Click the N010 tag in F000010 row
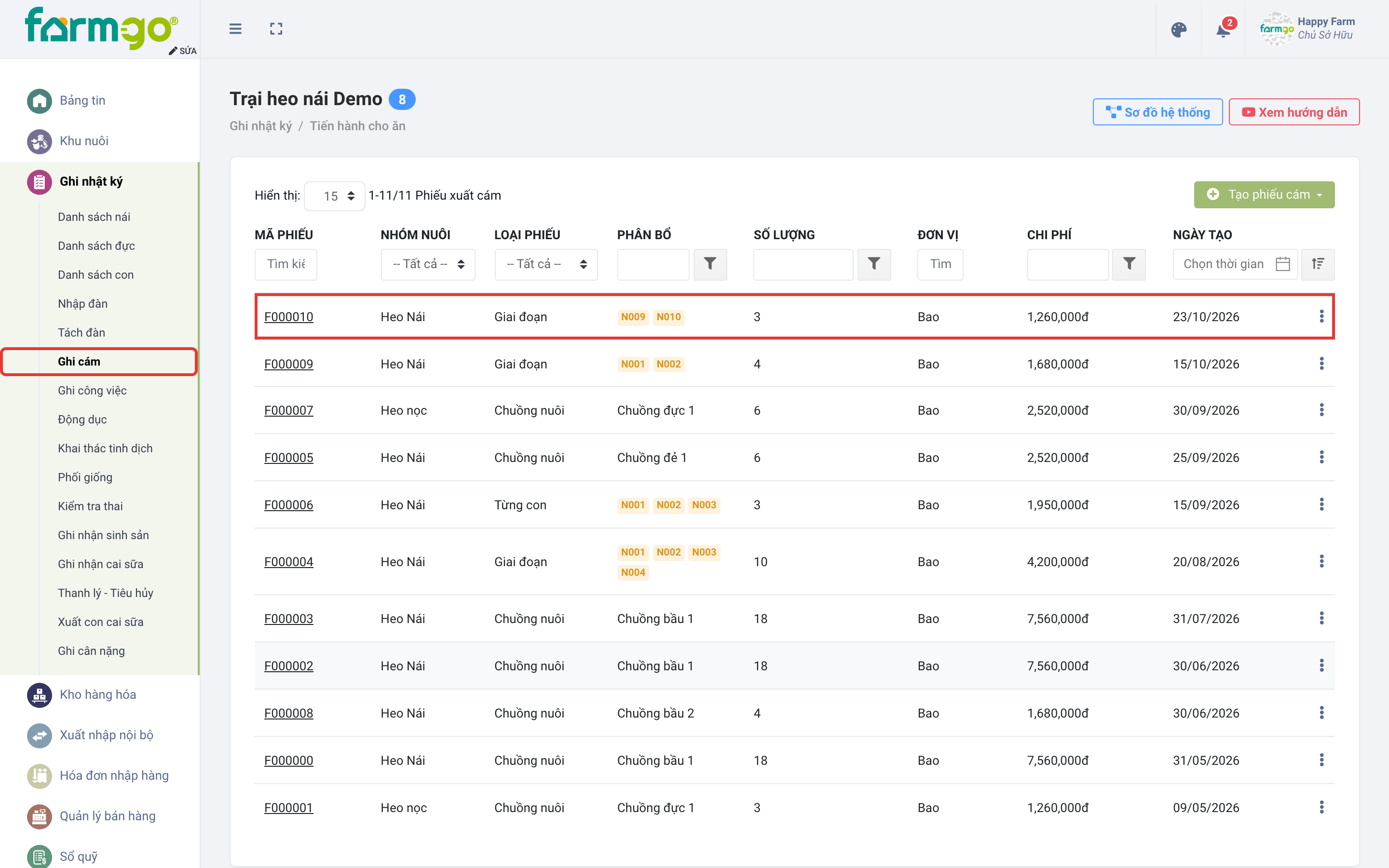 [x=668, y=317]
